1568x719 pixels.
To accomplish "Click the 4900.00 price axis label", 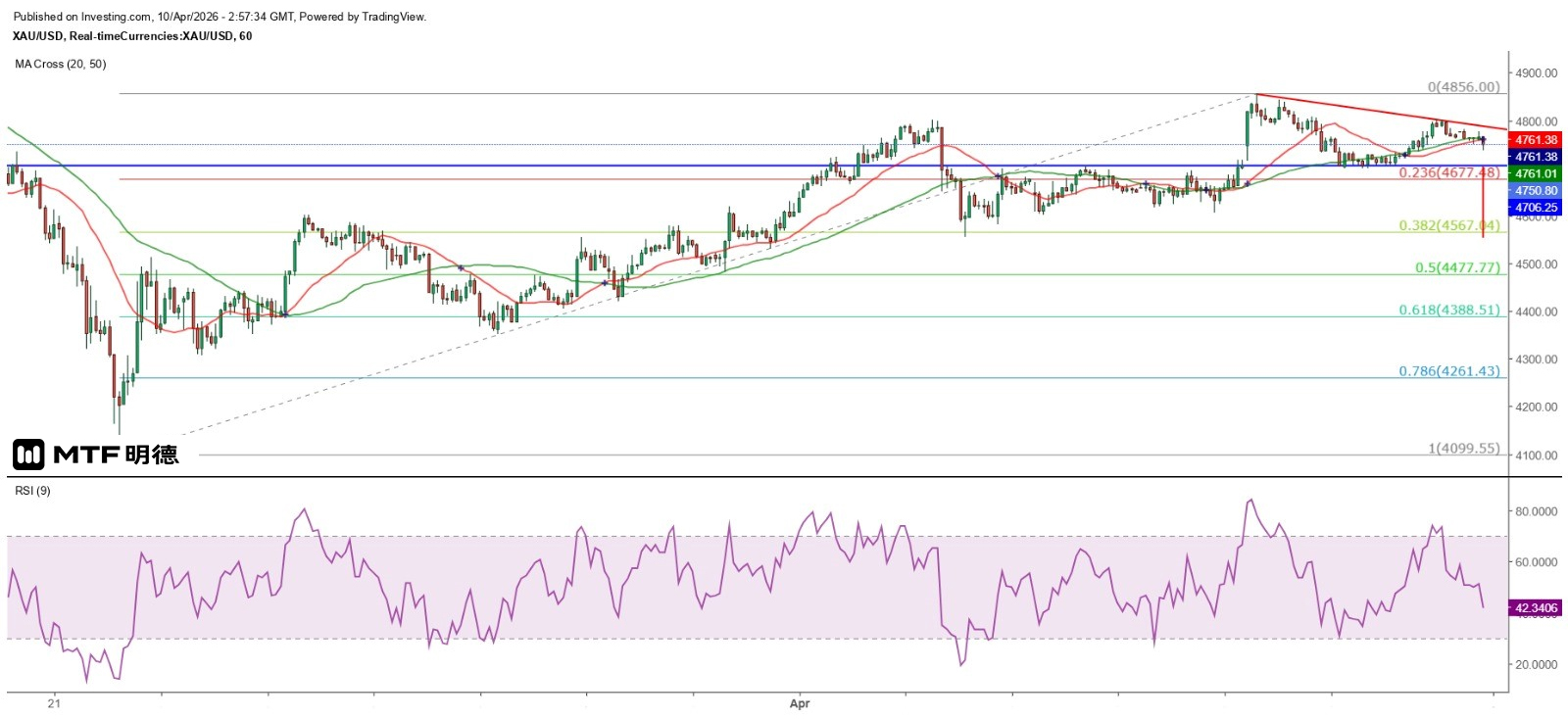I will (1536, 73).
